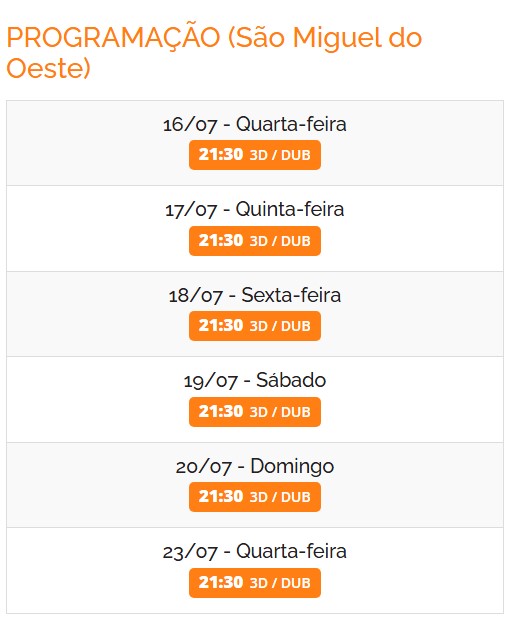This screenshot has width=508, height=622.
Task: Select the 21:30 session on 17/07
Action: click(255, 241)
